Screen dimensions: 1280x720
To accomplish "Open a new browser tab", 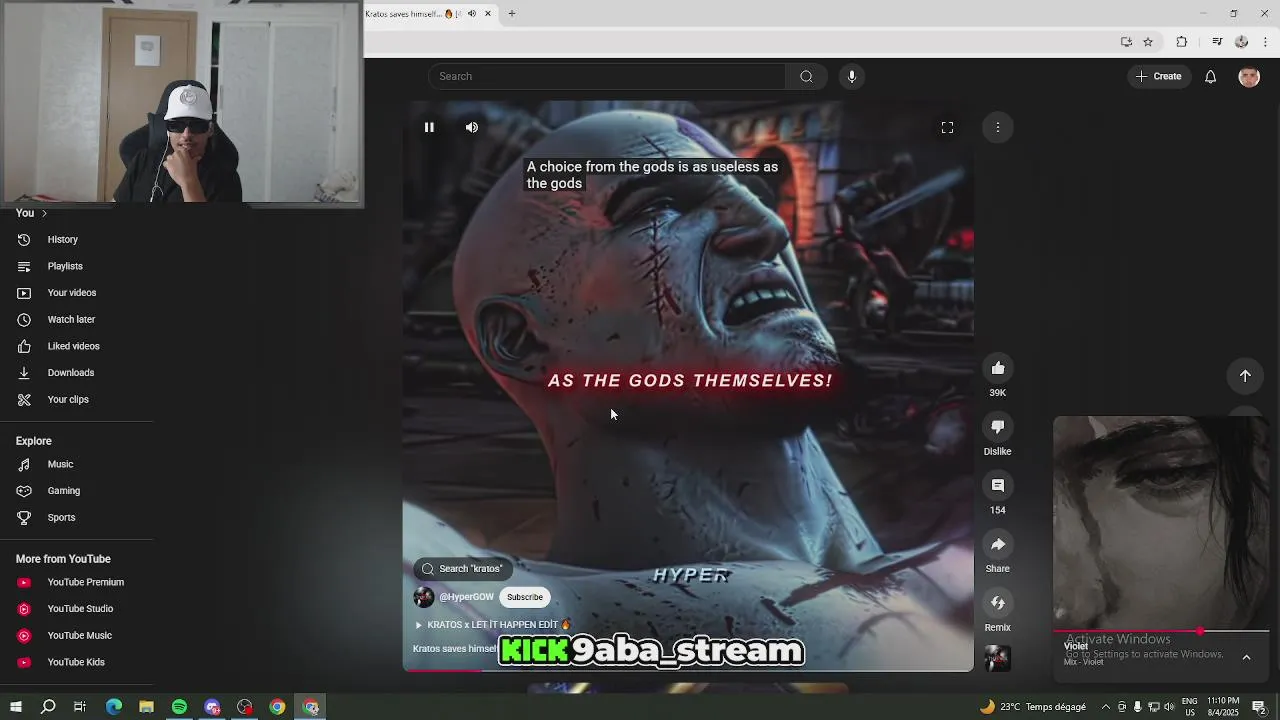I will pos(511,13).
